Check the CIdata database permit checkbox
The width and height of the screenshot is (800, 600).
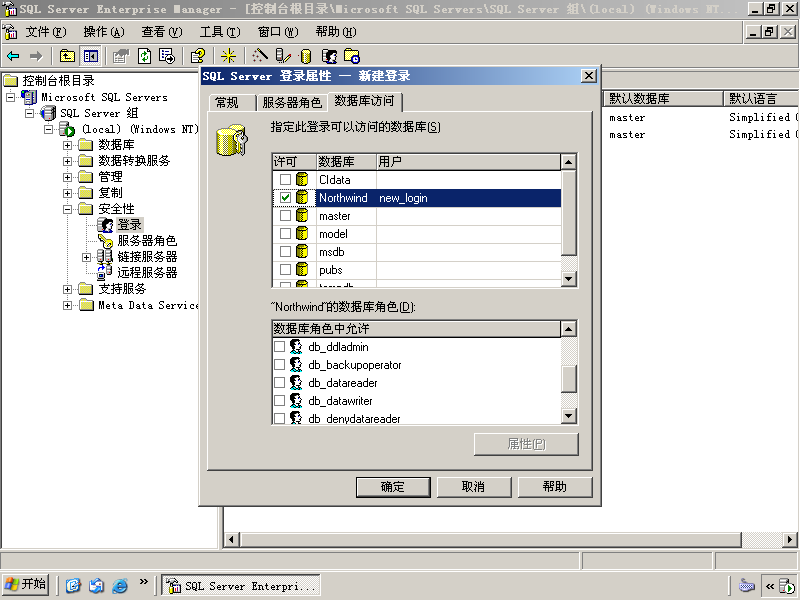(x=285, y=180)
